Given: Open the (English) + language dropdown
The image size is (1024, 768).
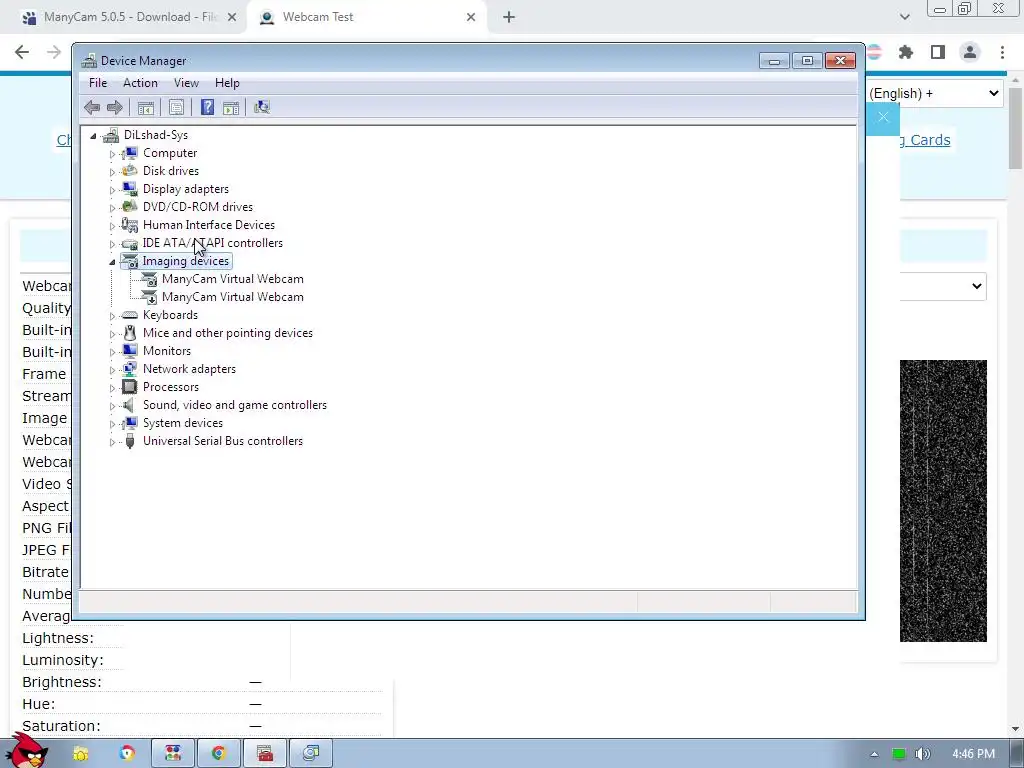Looking at the screenshot, I should point(934,93).
